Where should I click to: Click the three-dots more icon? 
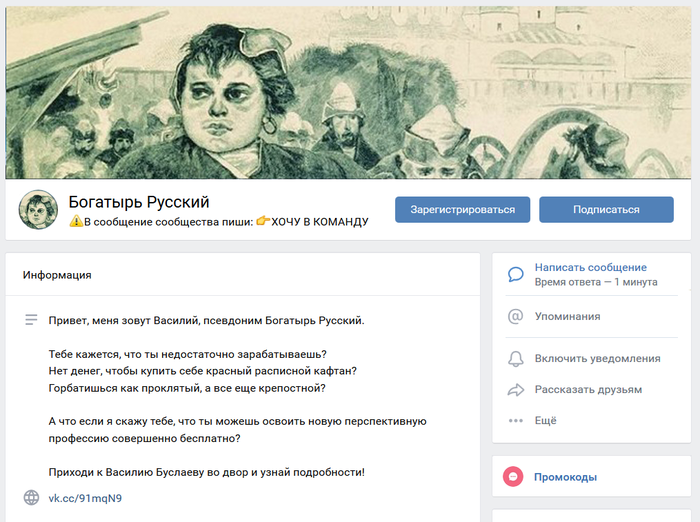pyautogui.click(x=516, y=421)
